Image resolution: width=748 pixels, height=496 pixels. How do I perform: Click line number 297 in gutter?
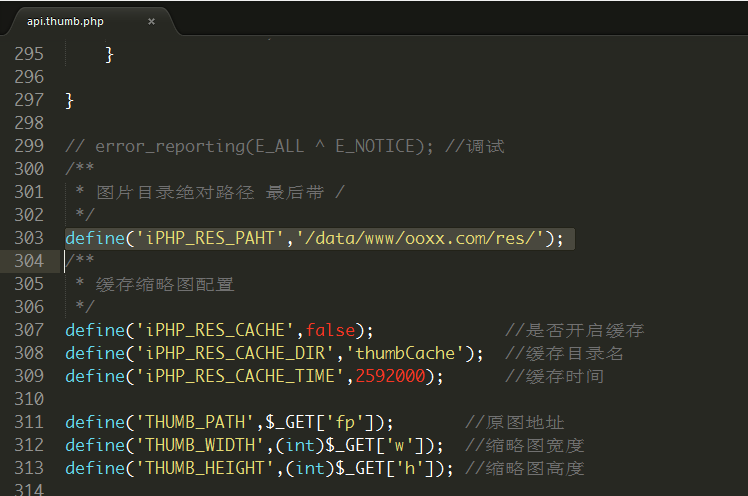29,100
